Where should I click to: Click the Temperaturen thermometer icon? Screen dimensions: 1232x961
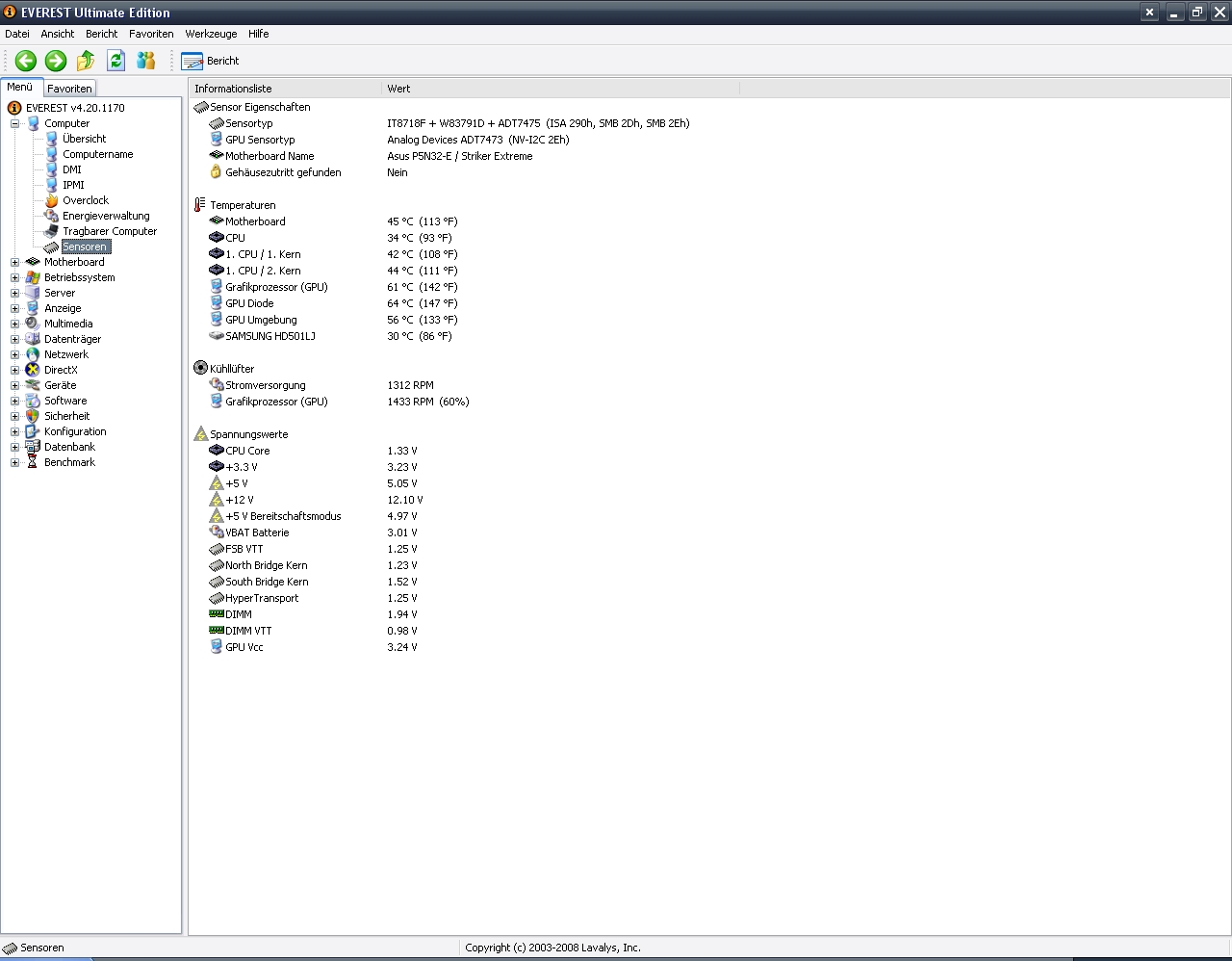[x=200, y=205]
